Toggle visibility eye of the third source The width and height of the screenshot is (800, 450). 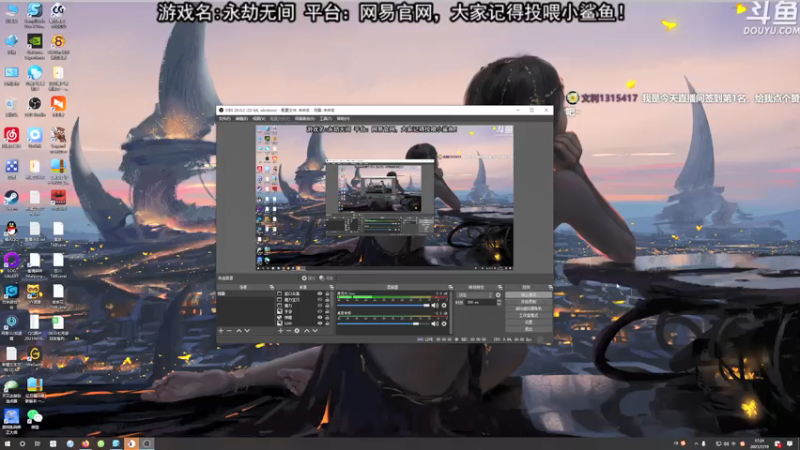(x=320, y=306)
